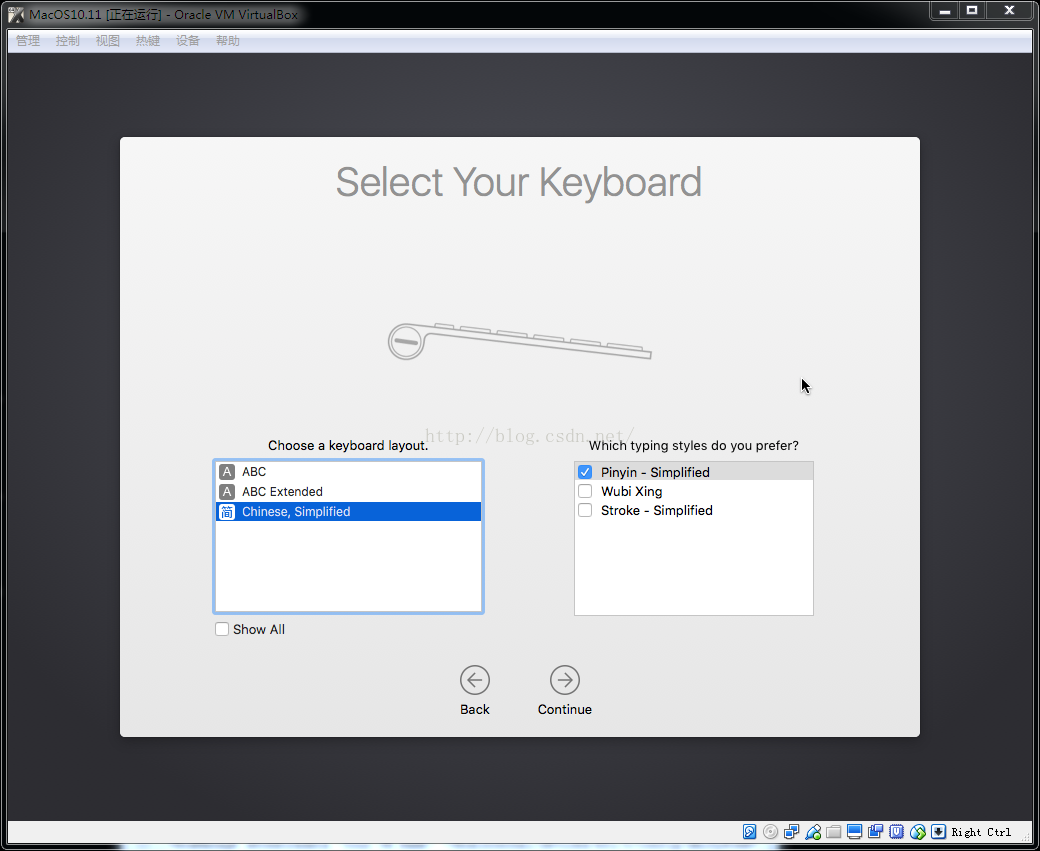Image resolution: width=1040 pixels, height=851 pixels.
Task: Open the 设备 menu
Action: click(x=188, y=40)
